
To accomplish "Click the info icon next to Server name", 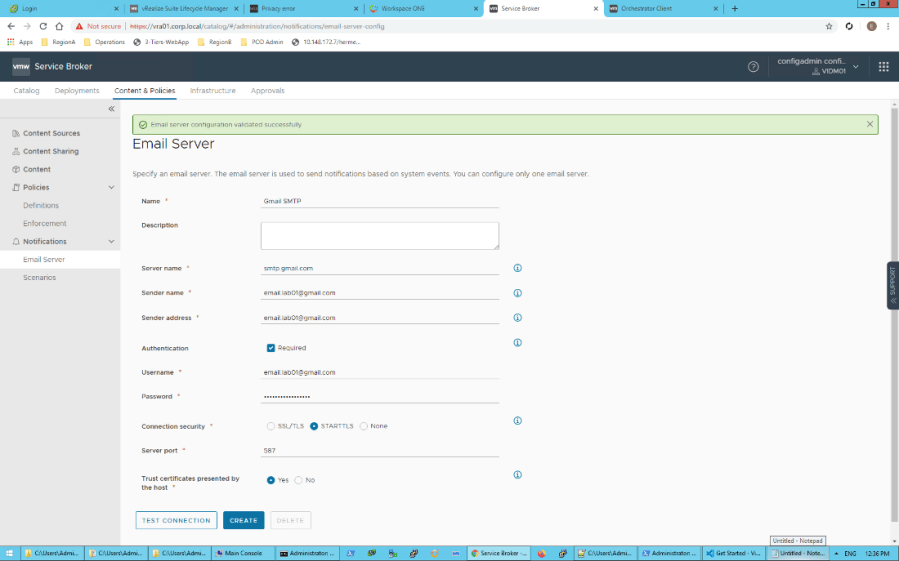I will click(517, 268).
